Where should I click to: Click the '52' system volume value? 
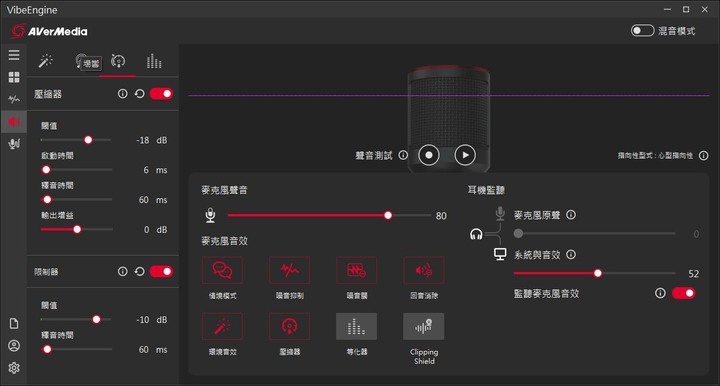tap(693, 274)
